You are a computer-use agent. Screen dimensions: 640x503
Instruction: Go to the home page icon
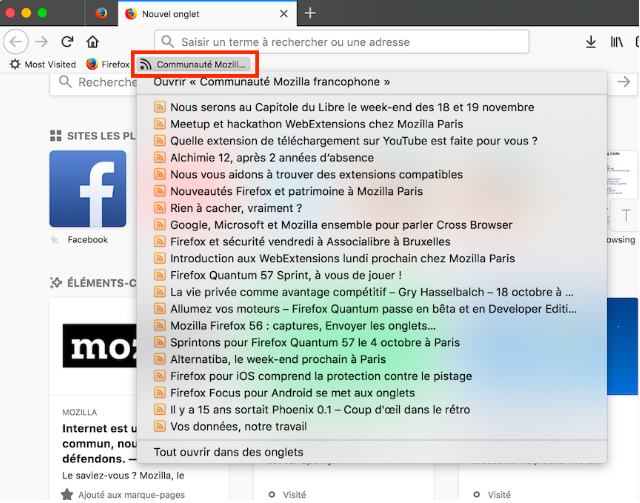coord(92,42)
